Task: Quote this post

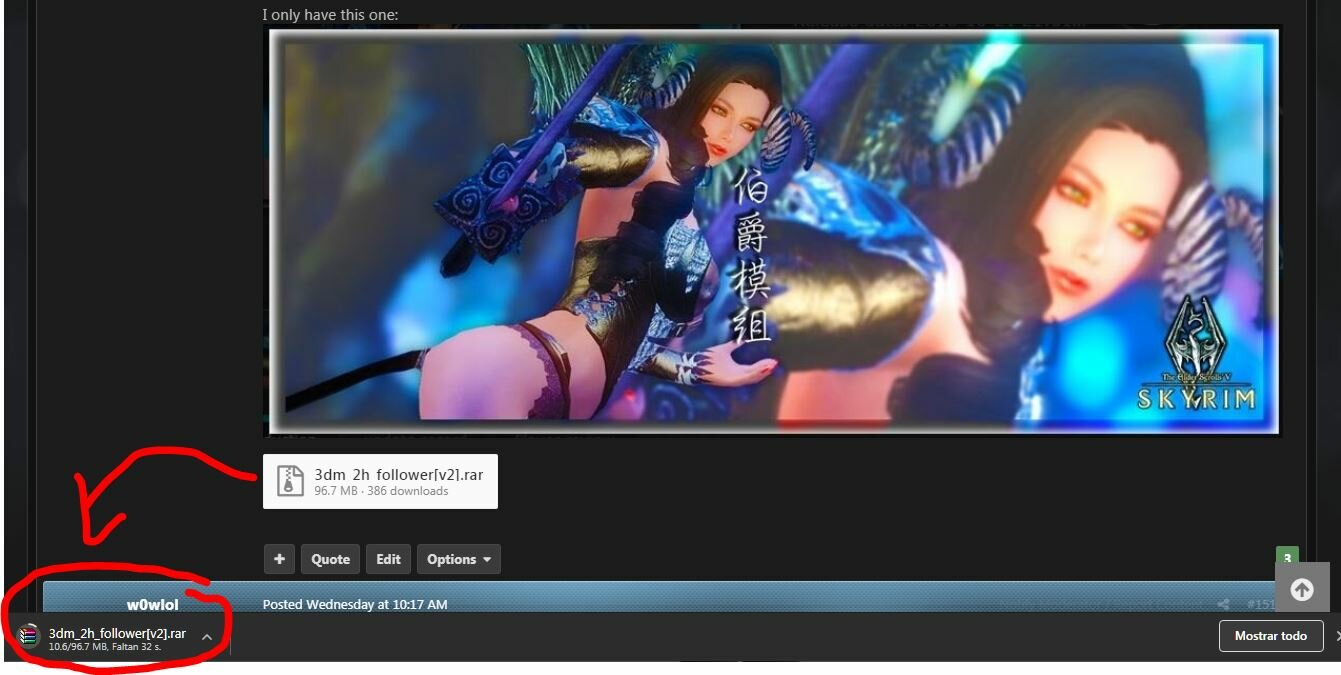Action: [x=330, y=559]
